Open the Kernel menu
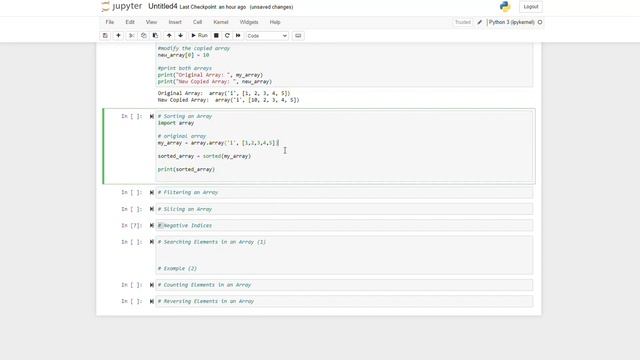Viewport: 640px width, 360px height. click(221, 22)
